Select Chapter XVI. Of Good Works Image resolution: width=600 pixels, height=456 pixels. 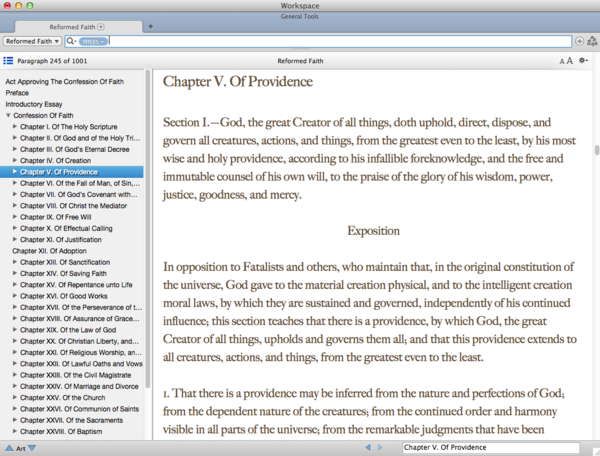[x=64, y=296]
